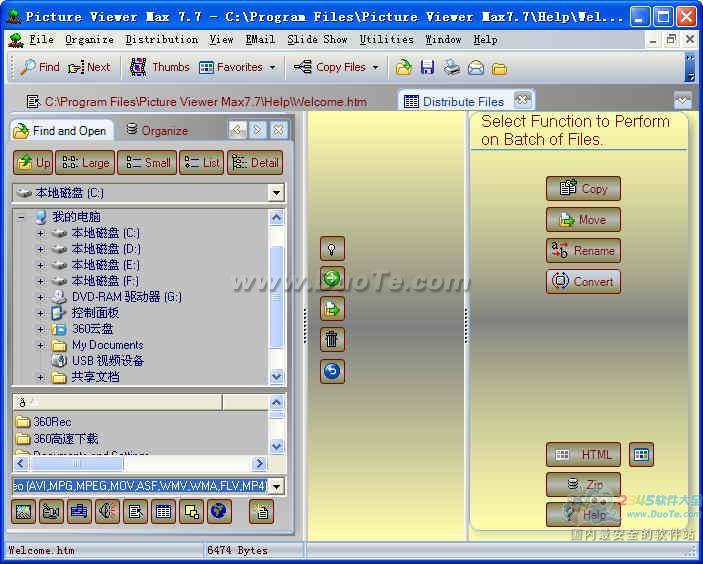
Task: Click the folder tree scroll down arrow
Action: pyautogui.click(x=277, y=377)
